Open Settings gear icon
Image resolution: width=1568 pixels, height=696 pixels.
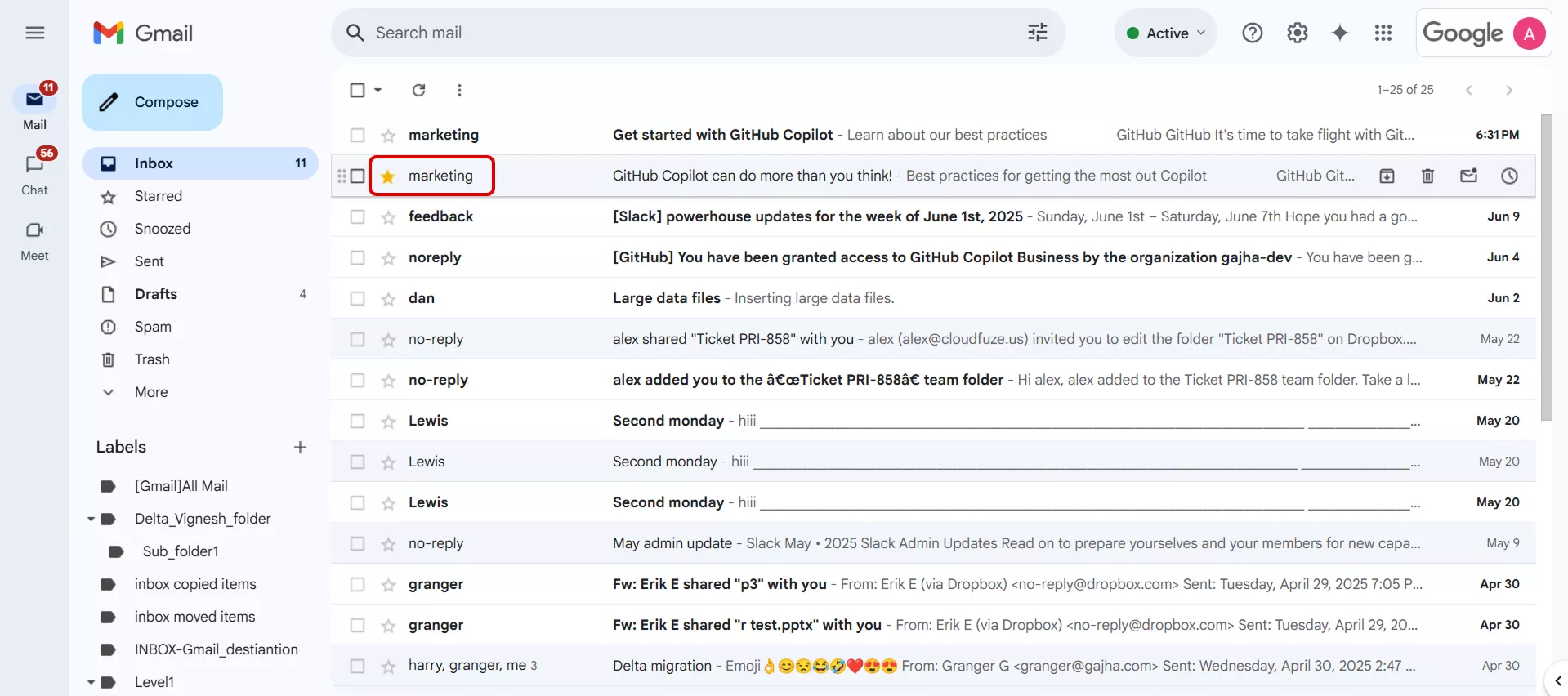[1298, 33]
